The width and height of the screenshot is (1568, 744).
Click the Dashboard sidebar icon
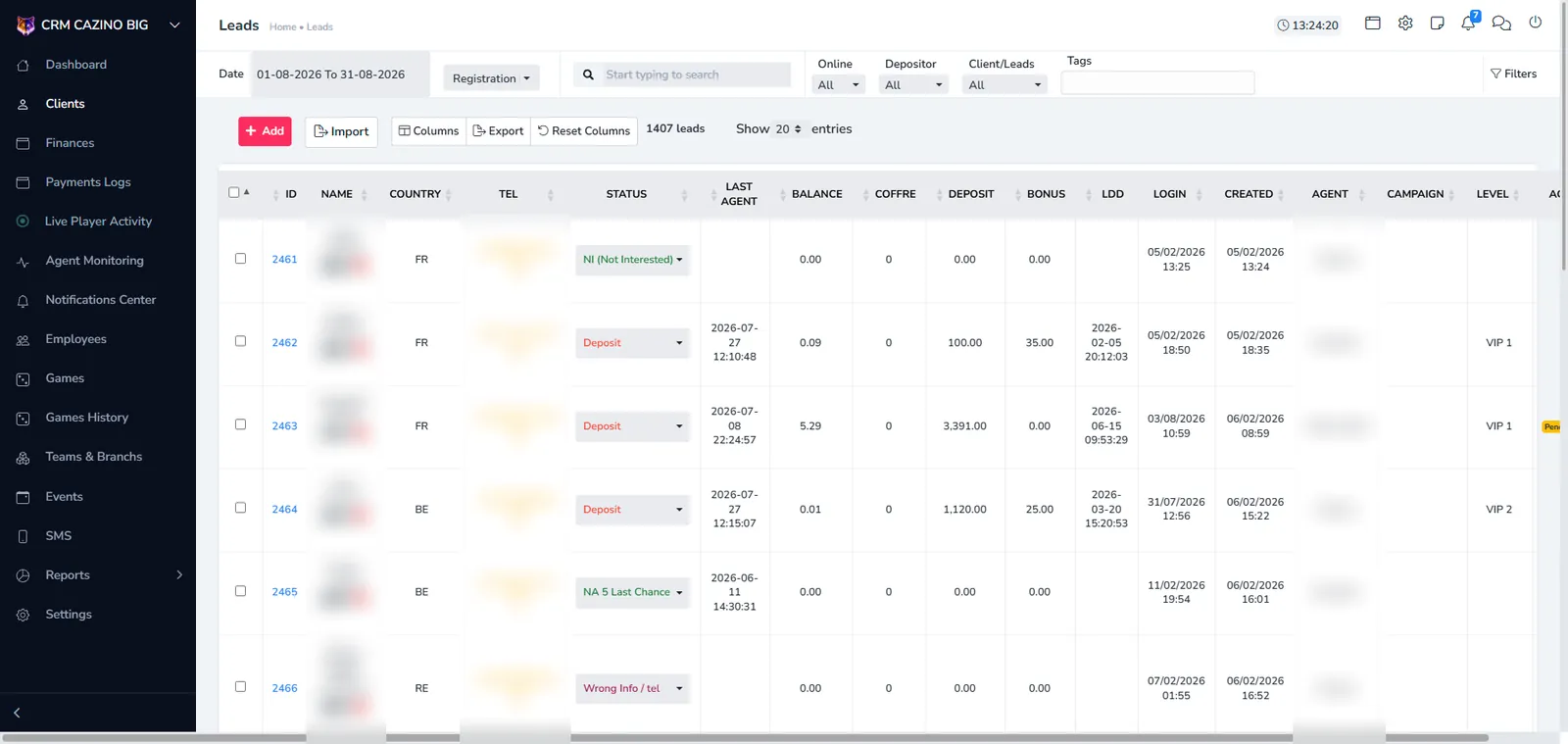pos(23,65)
